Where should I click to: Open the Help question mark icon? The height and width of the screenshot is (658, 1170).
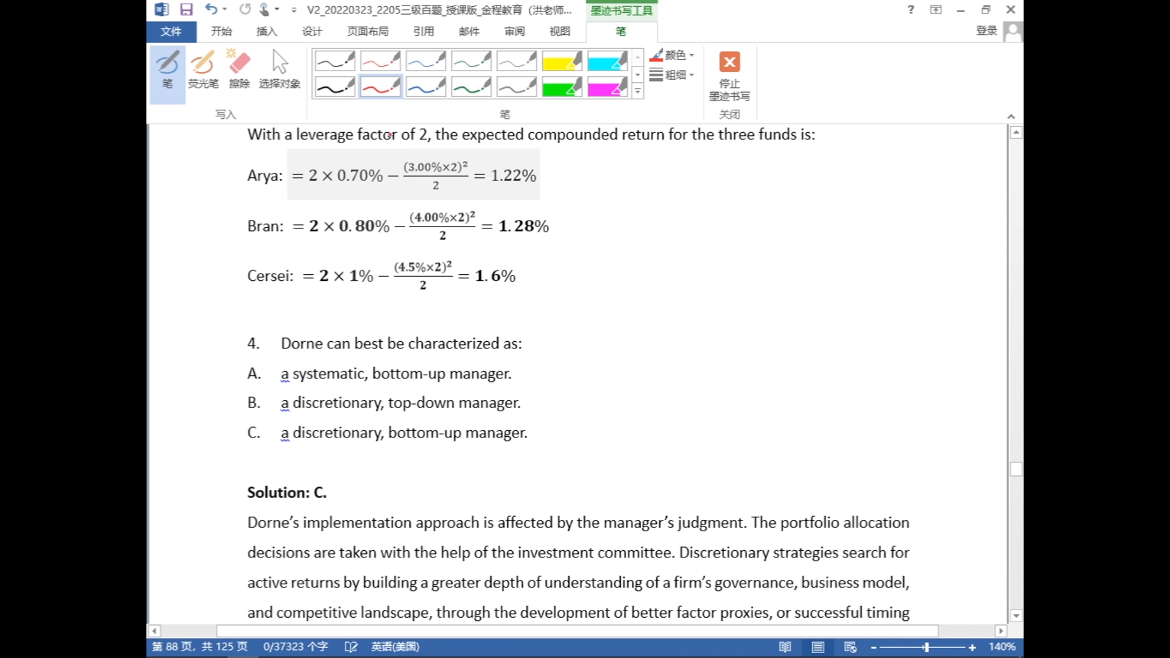(x=910, y=10)
